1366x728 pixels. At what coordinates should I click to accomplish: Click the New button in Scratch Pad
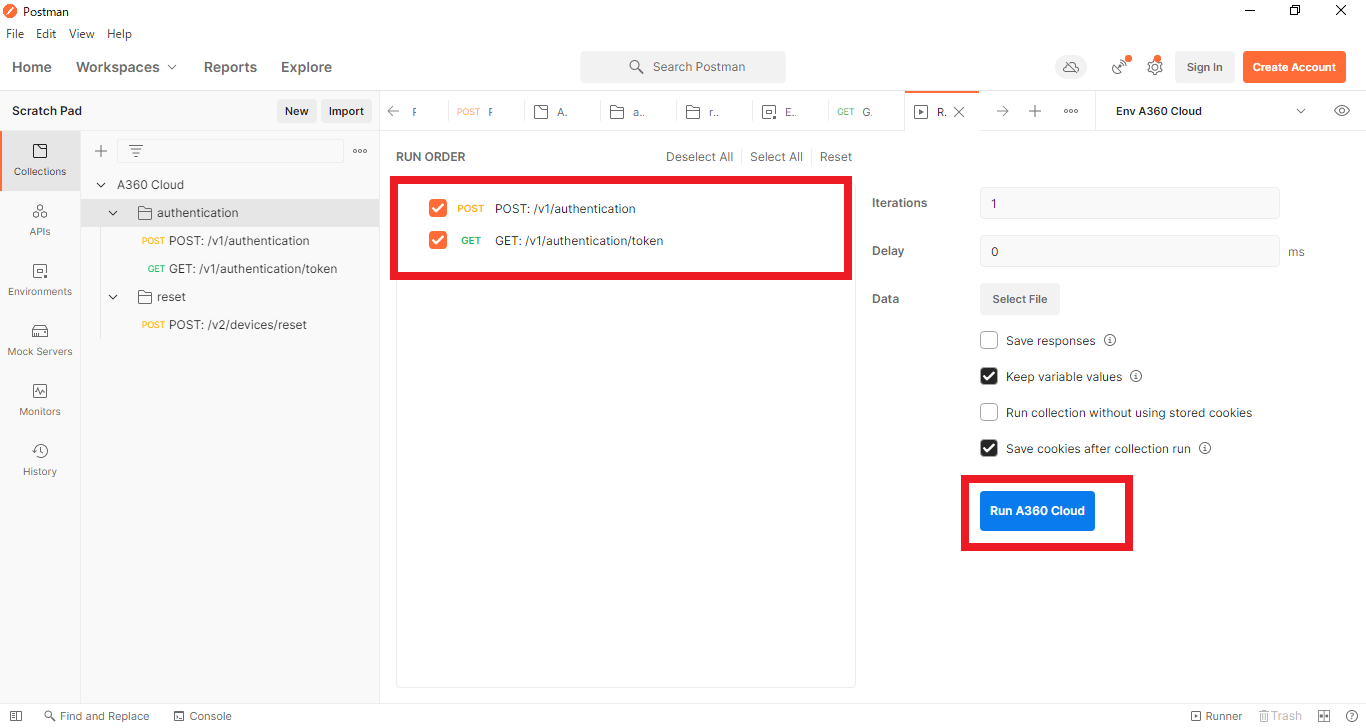tap(296, 111)
